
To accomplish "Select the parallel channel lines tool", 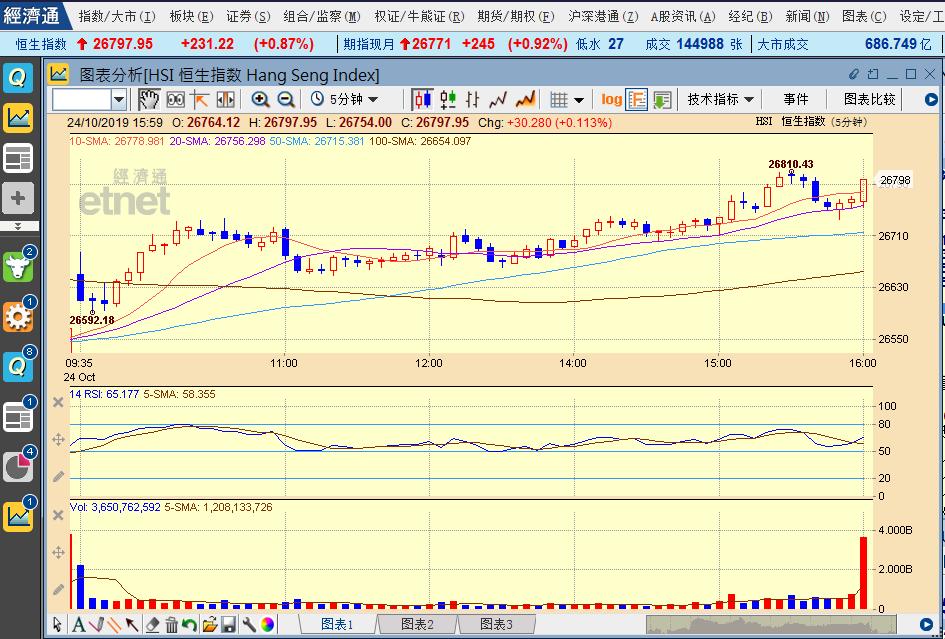I will (114, 625).
